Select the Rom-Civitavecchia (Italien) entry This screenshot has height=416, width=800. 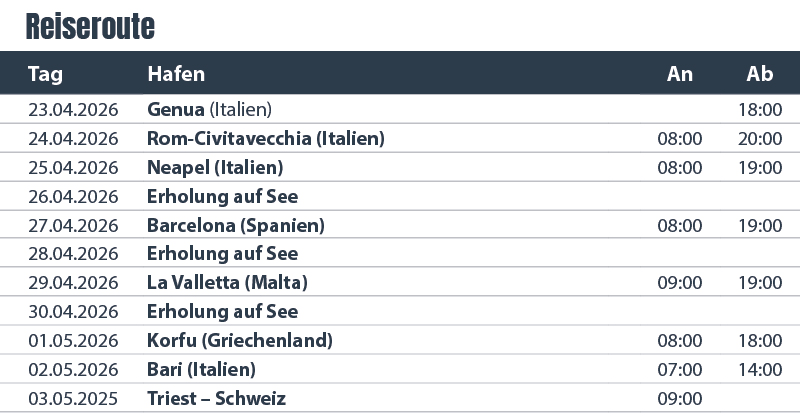[265, 137]
